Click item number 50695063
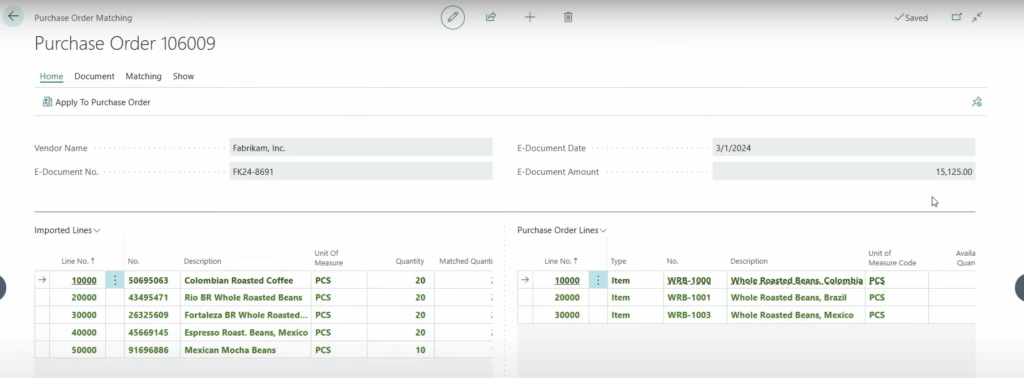Image resolution: width=1024 pixels, height=378 pixels. coord(148,281)
